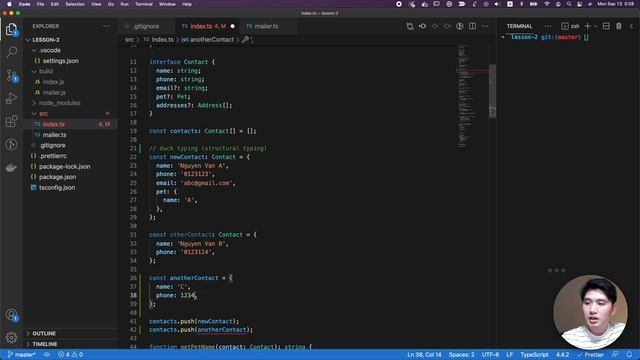The height and width of the screenshot is (360, 640).
Task: Click Ln 38, Col 14 cursor position
Action: tap(424, 355)
